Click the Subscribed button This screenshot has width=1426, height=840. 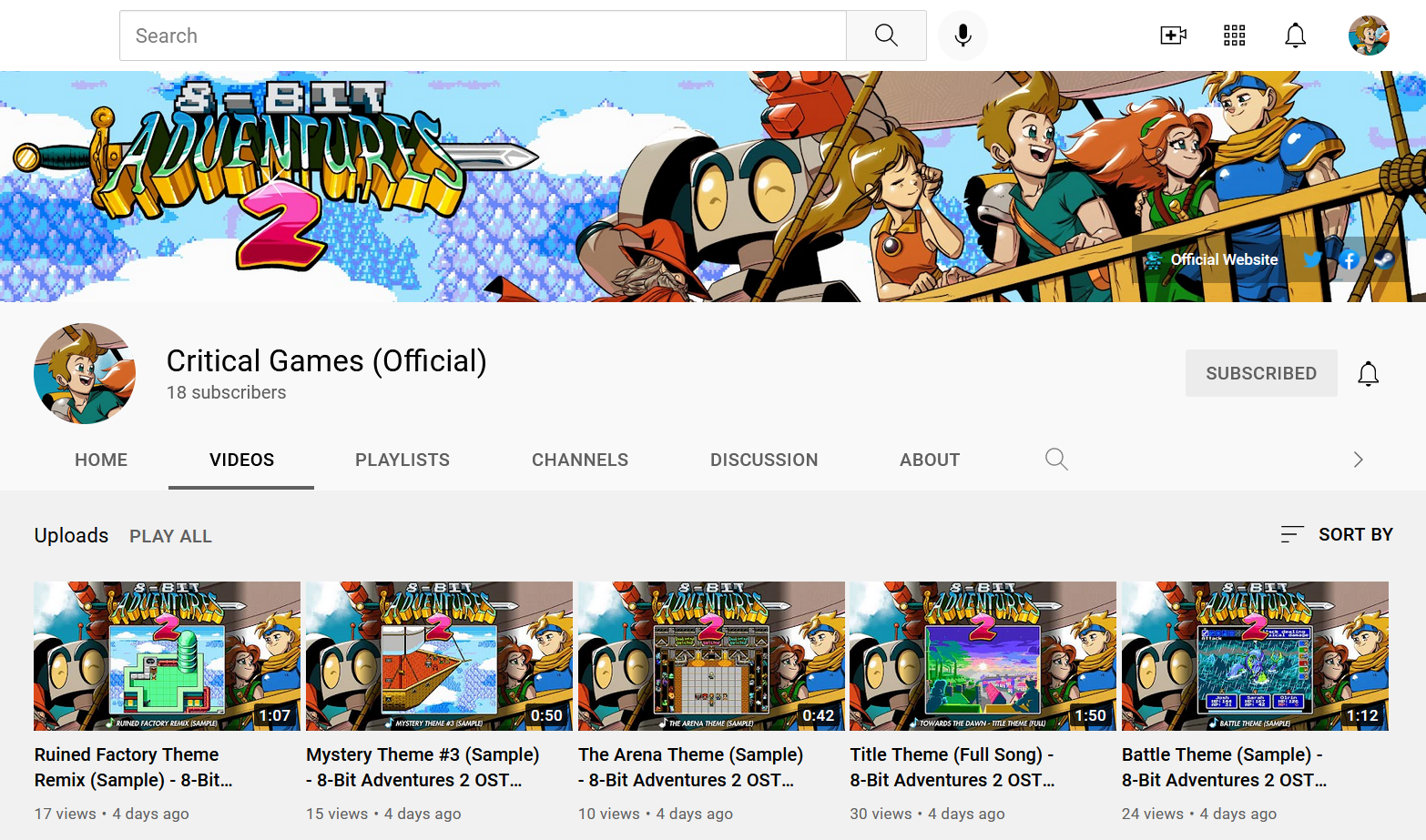tap(1261, 373)
